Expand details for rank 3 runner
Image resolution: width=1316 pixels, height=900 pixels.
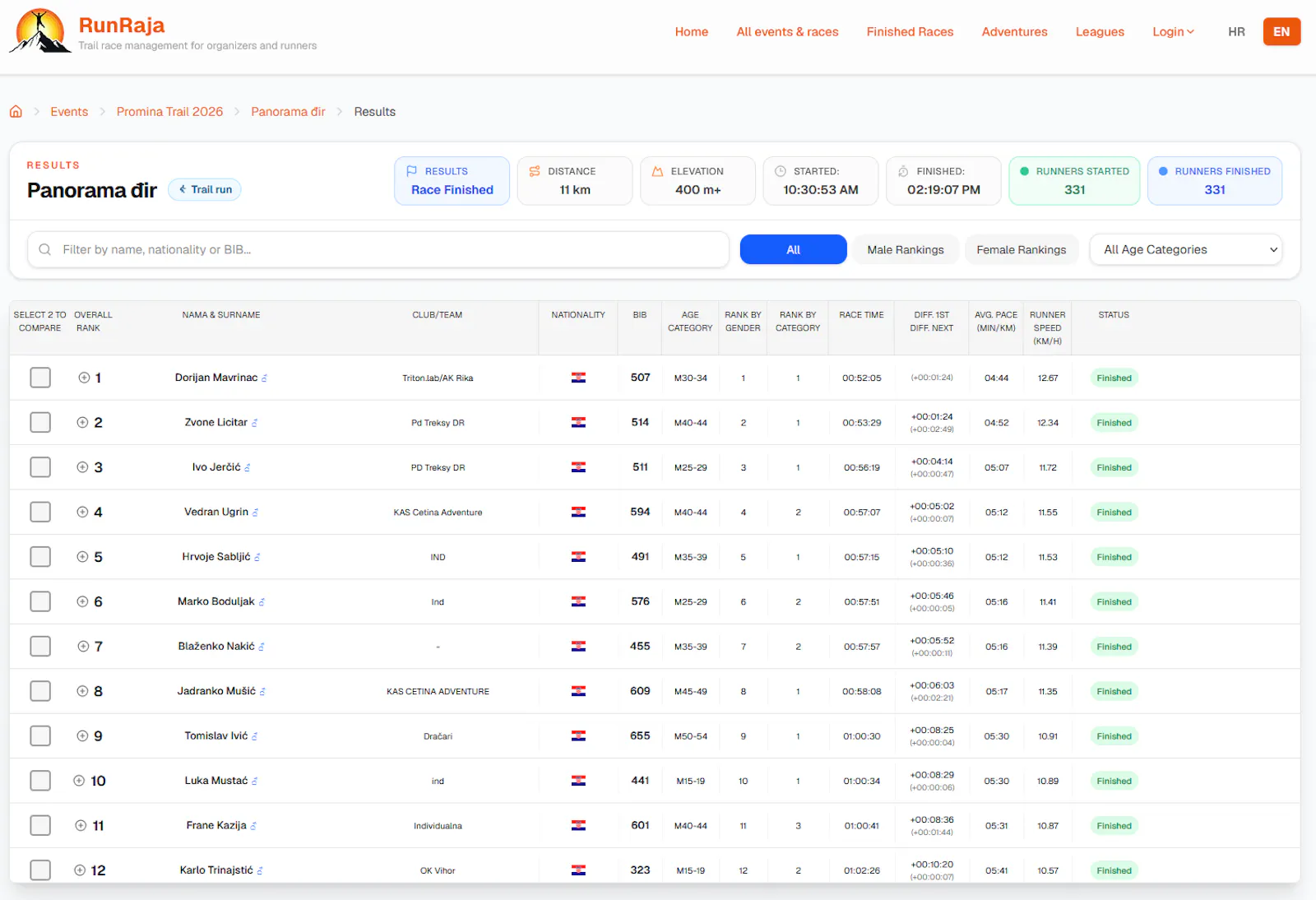pos(82,467)
